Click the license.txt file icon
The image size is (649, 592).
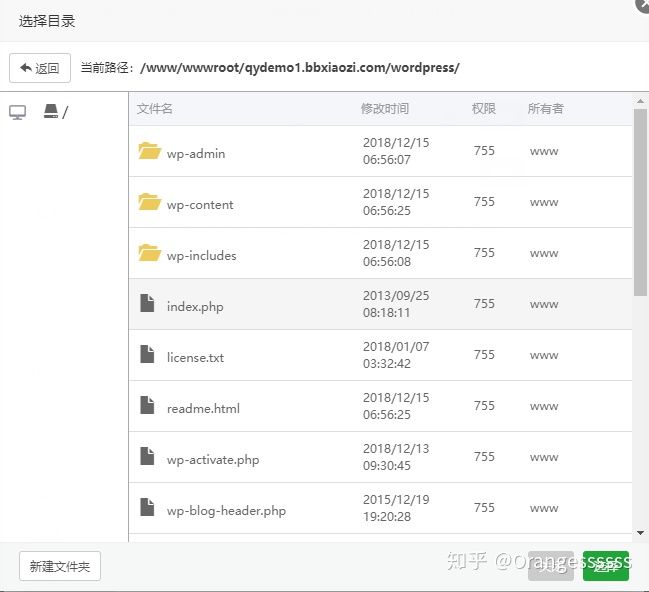147,354
